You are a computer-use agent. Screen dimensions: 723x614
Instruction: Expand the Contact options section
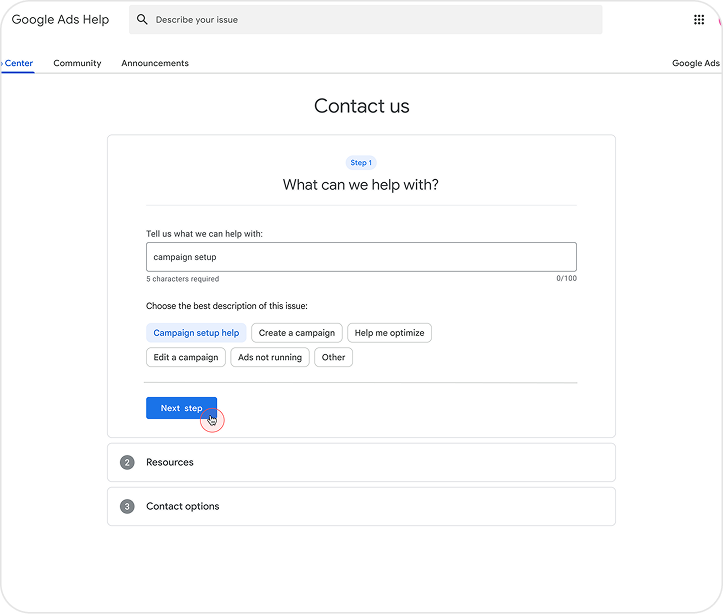point(360,507)
